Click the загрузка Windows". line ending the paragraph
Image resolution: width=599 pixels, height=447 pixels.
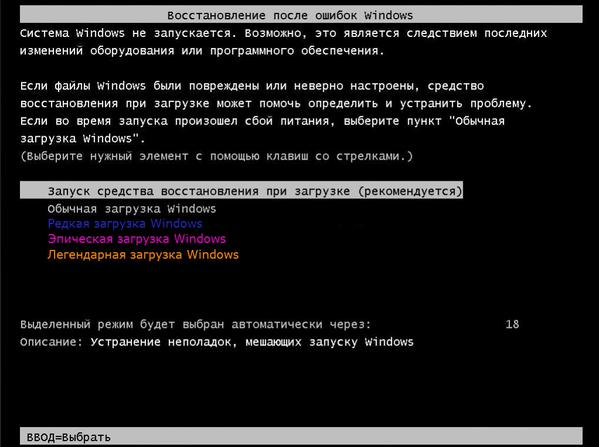point(83,138)
